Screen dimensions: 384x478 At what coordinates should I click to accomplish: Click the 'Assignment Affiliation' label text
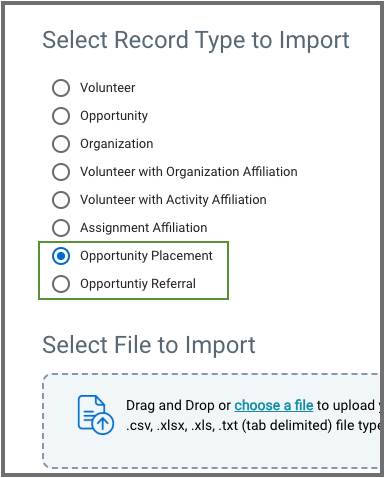tap(144, 228)
